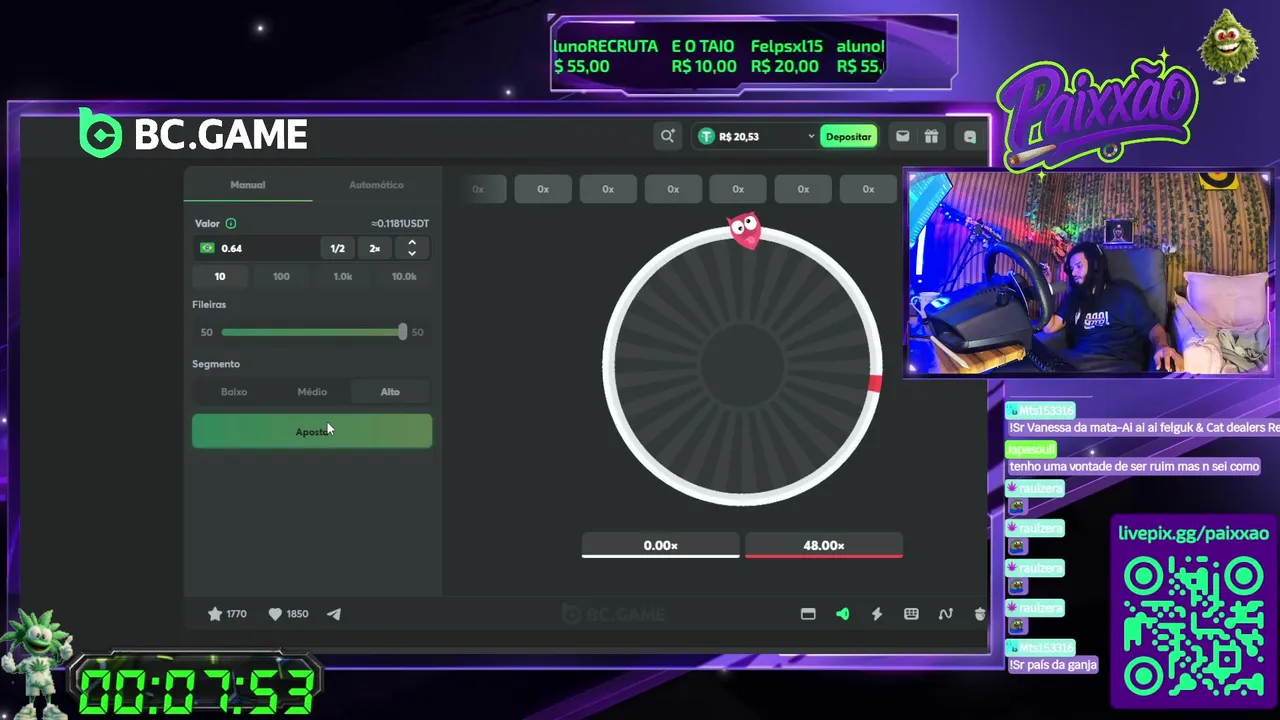Click the Brazil flag currency icon
Viewport: 1280px width, 720px height.
[x=207, y=248]
